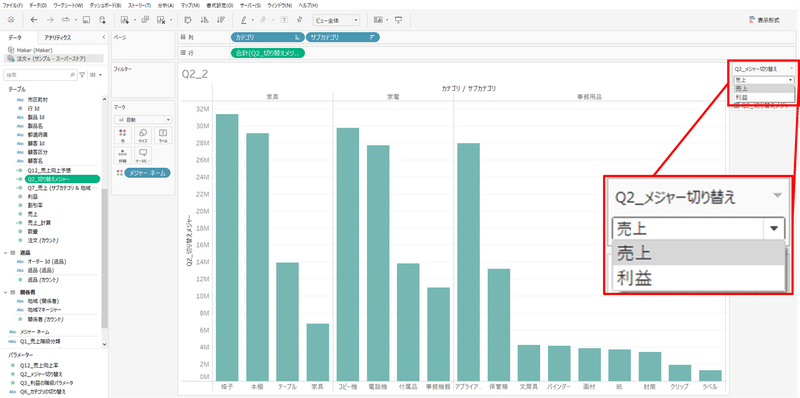The height and width of the screenshot is (398, 800).
Task: Select the 地域マネージャー field
Action: pyautogui.click(x=45, y=310)
